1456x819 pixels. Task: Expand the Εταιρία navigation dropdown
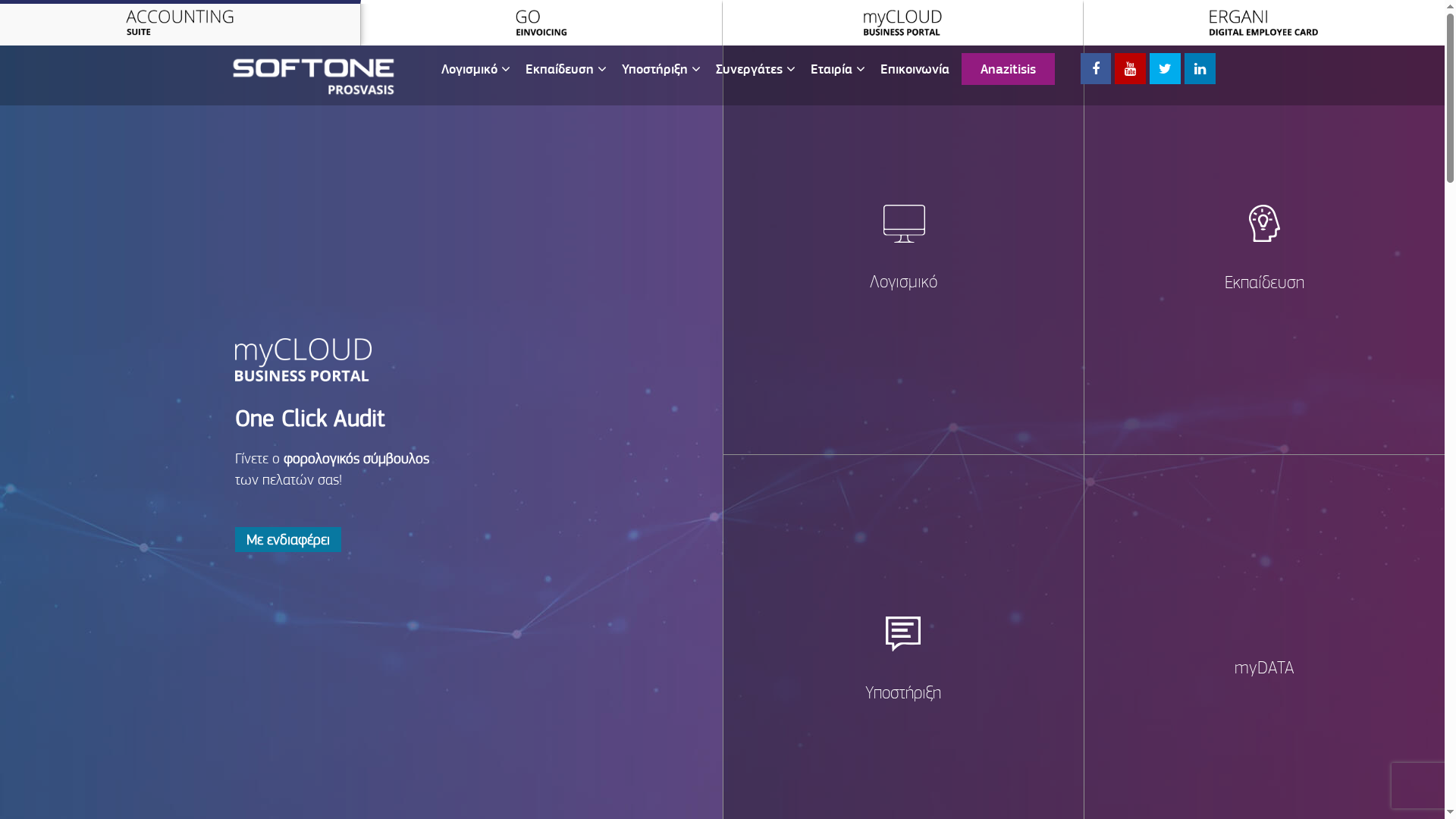pyautogui.click(x=837, y=69)
